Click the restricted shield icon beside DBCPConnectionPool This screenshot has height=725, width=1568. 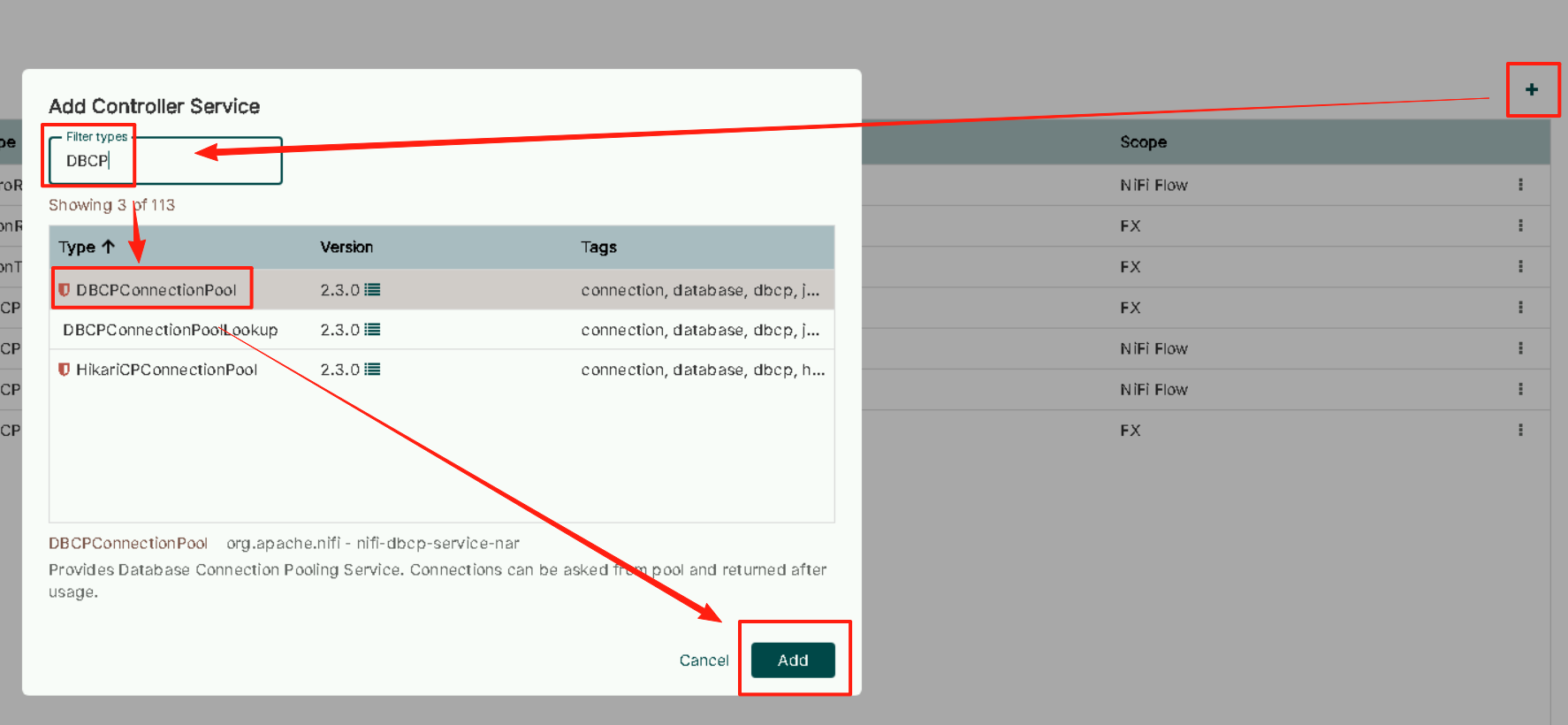click(64, 290)
